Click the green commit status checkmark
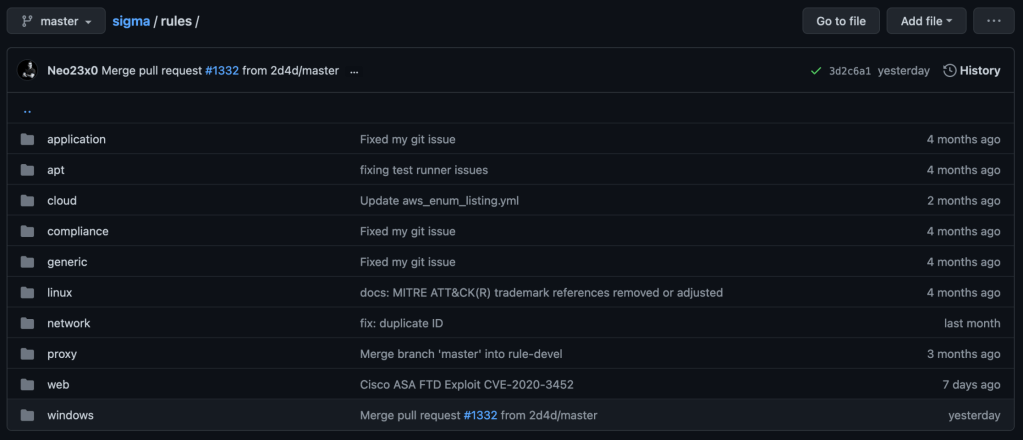Image resolution: width=1023 pixels, height=440 pixels. point(816,71)
